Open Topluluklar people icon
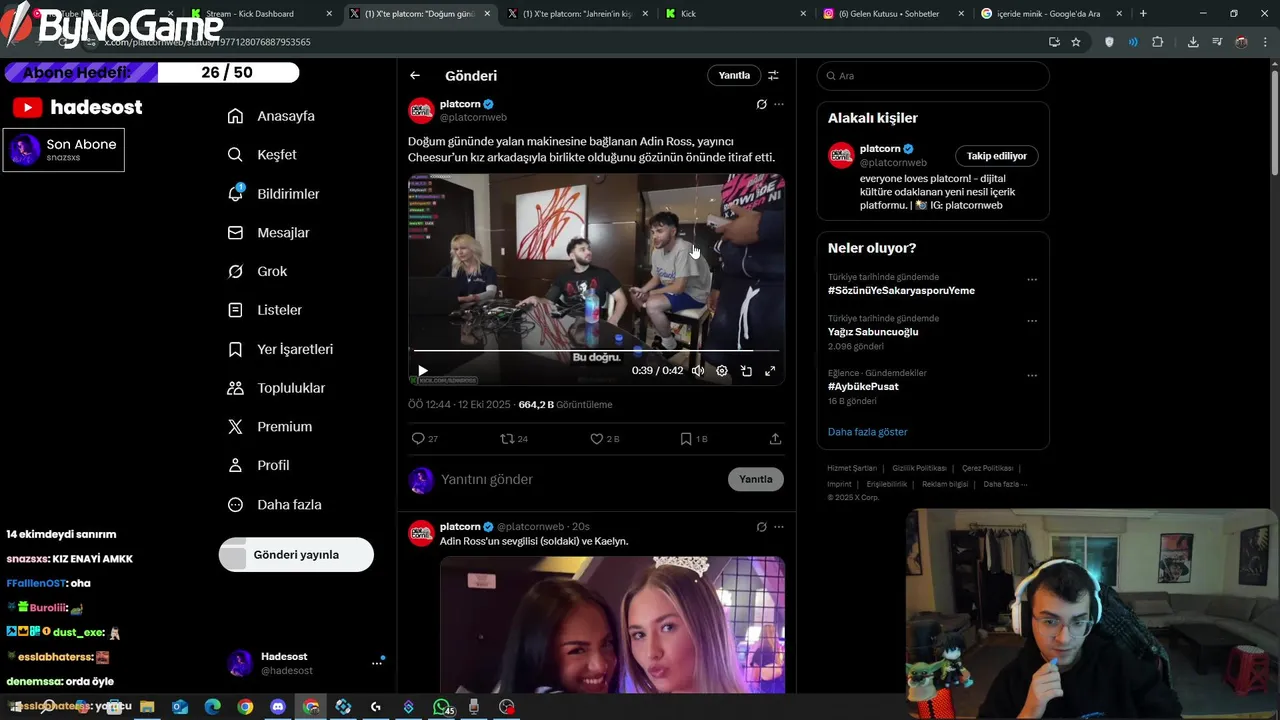 (x=235, y=388)
